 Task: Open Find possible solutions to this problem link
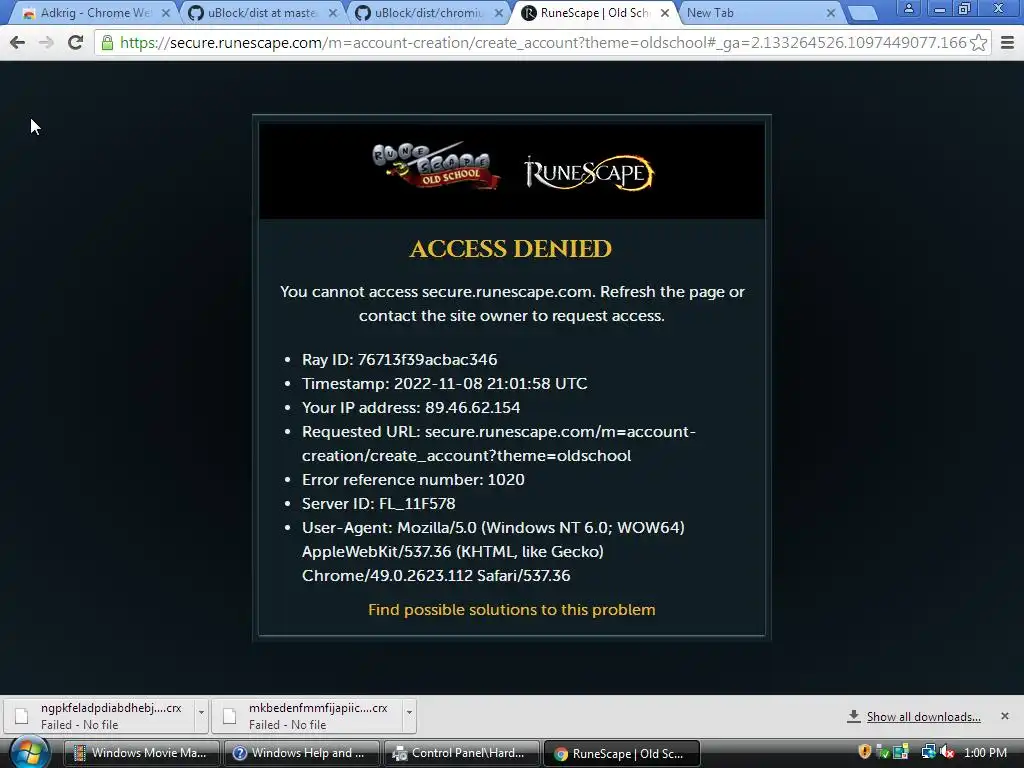click(511, 609)
